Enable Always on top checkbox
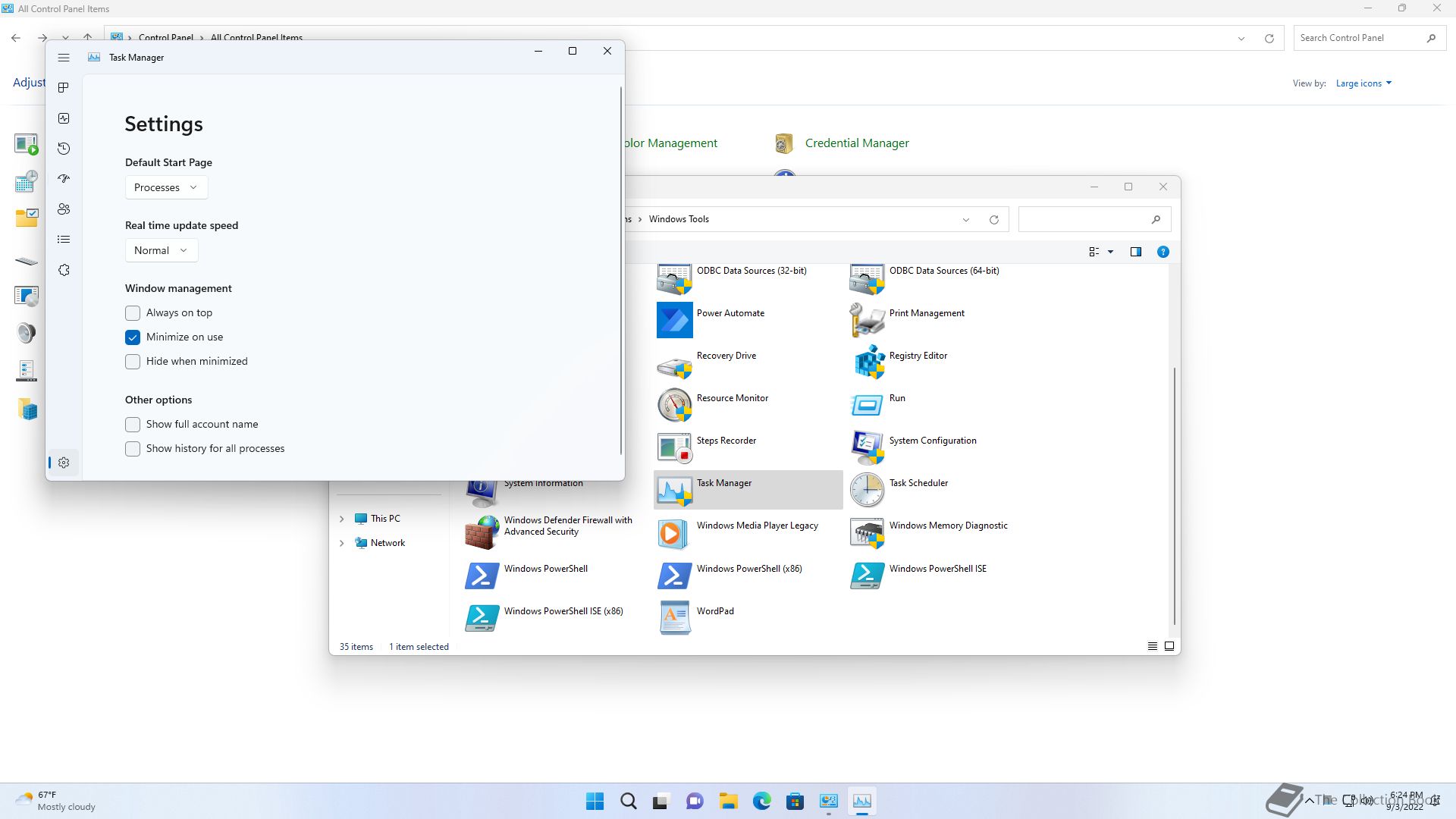Image resolution: width=1456 pixels, height=819 pixels. coord(133,313)
